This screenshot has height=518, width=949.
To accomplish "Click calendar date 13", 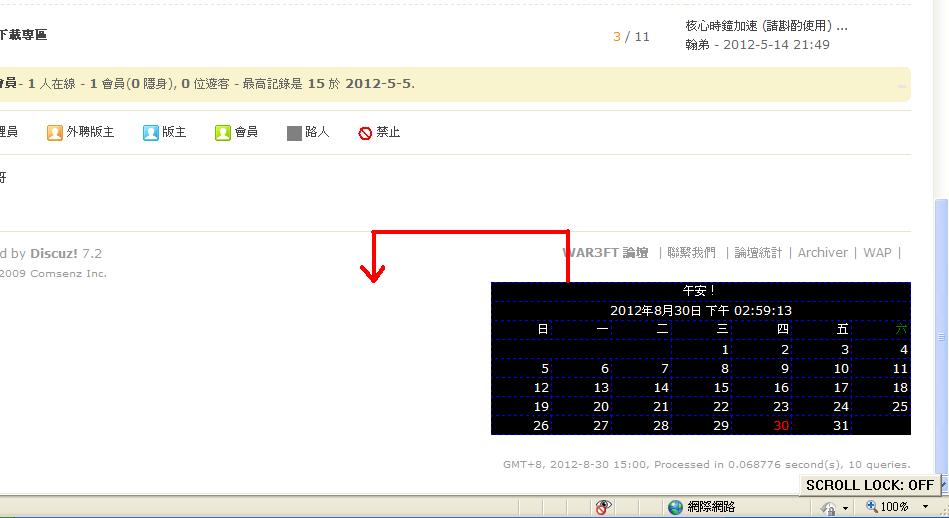I will click(601, 387).
